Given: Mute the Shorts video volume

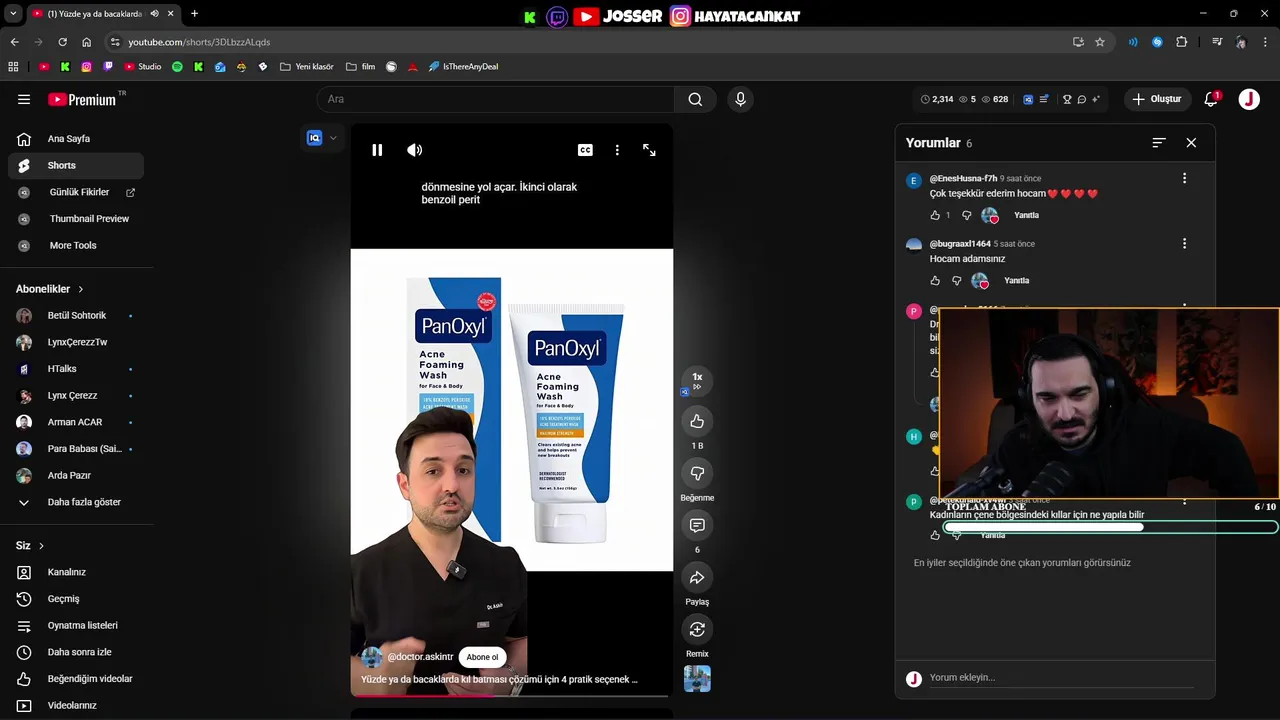Looking at the screenshot, I should pos(414,150).
